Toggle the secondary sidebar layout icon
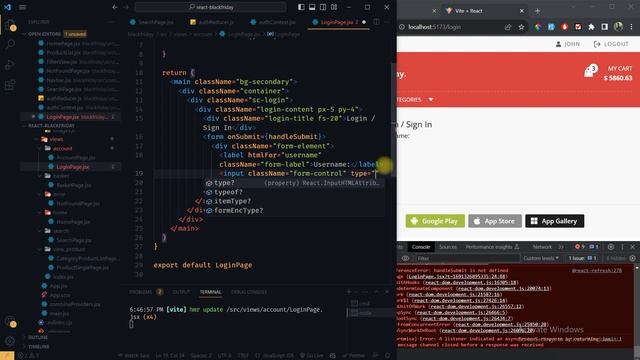640x360 pixels. (x=323, y=7)
